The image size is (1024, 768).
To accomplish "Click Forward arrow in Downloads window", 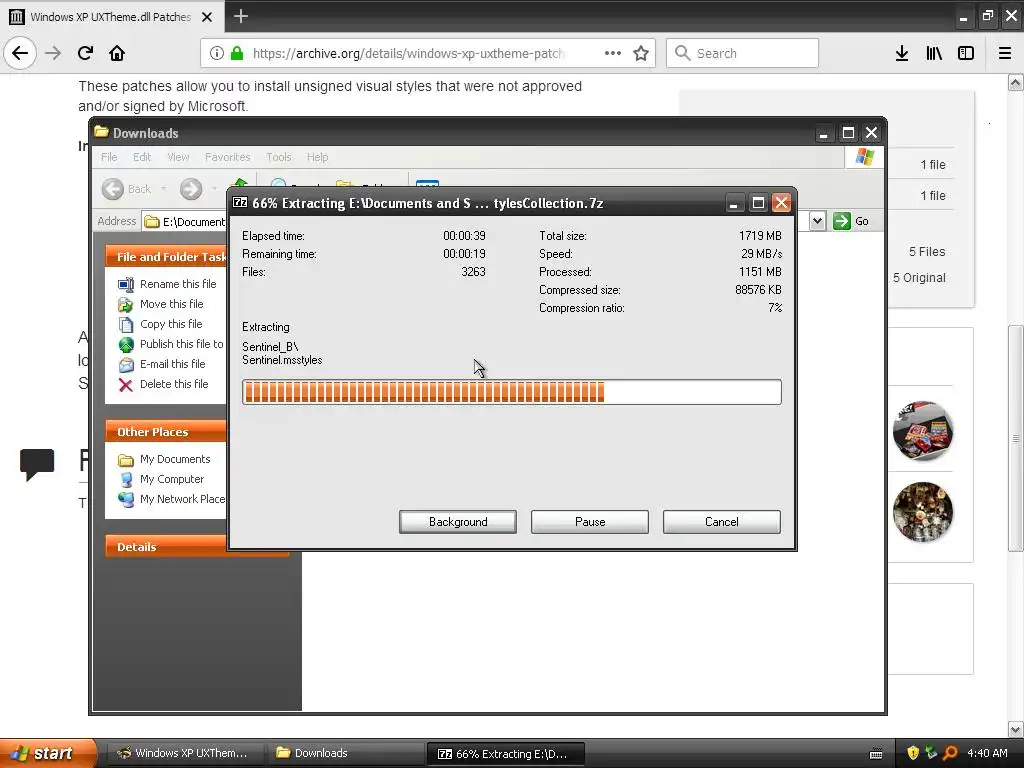I will 191,189.
